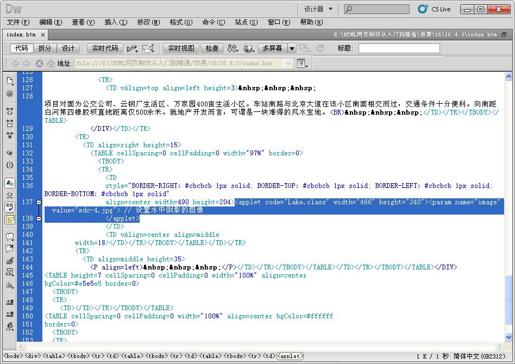This screenshot has width=515, height=364.
Task: Click the Move or Convert CSS icon
Action: pyautogui.click(x=10, y=285)
